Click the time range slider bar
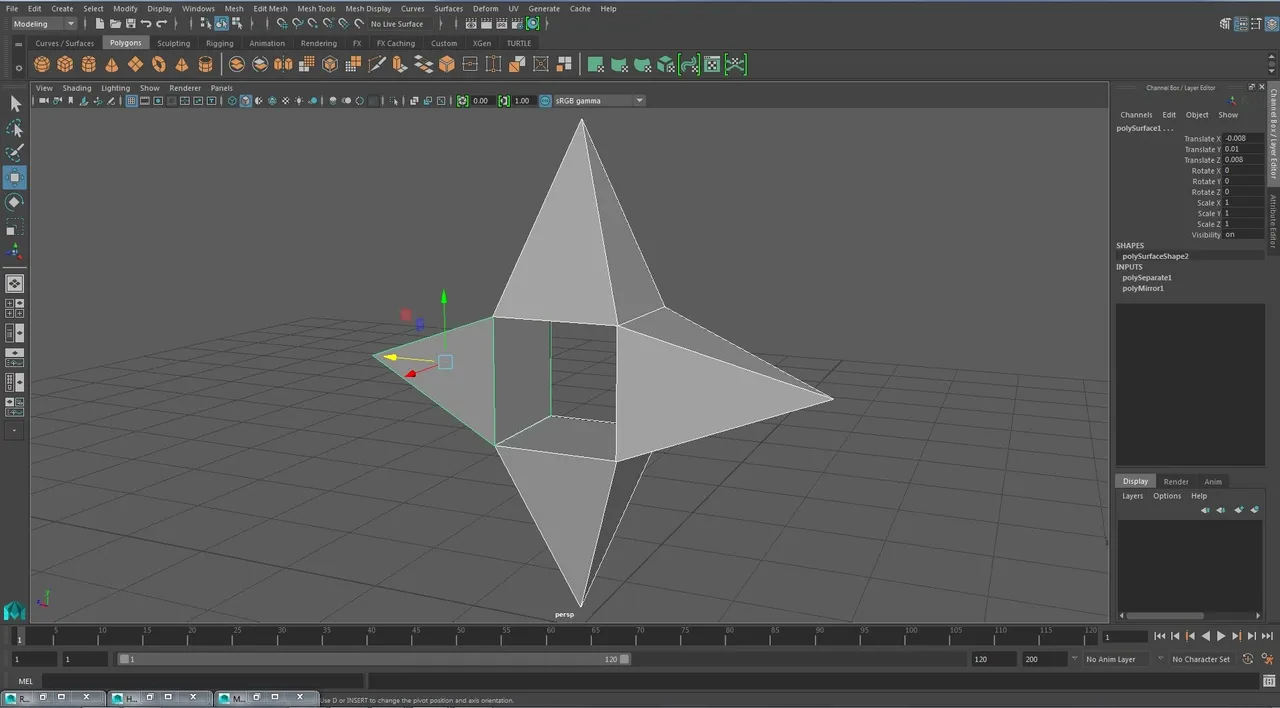The width and height of the screenshot is (1280, 708). point(374,659)
